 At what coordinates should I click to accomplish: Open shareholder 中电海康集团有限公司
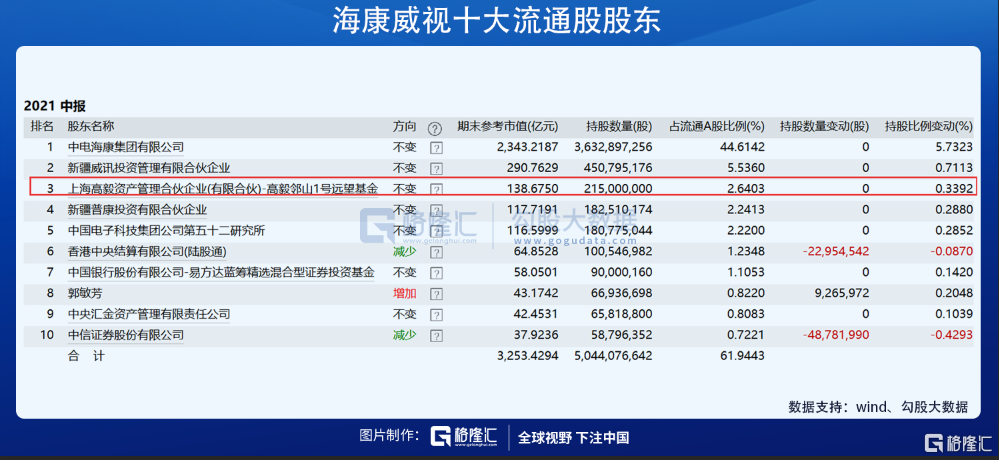pyautogui.click(x=126, y=147)
